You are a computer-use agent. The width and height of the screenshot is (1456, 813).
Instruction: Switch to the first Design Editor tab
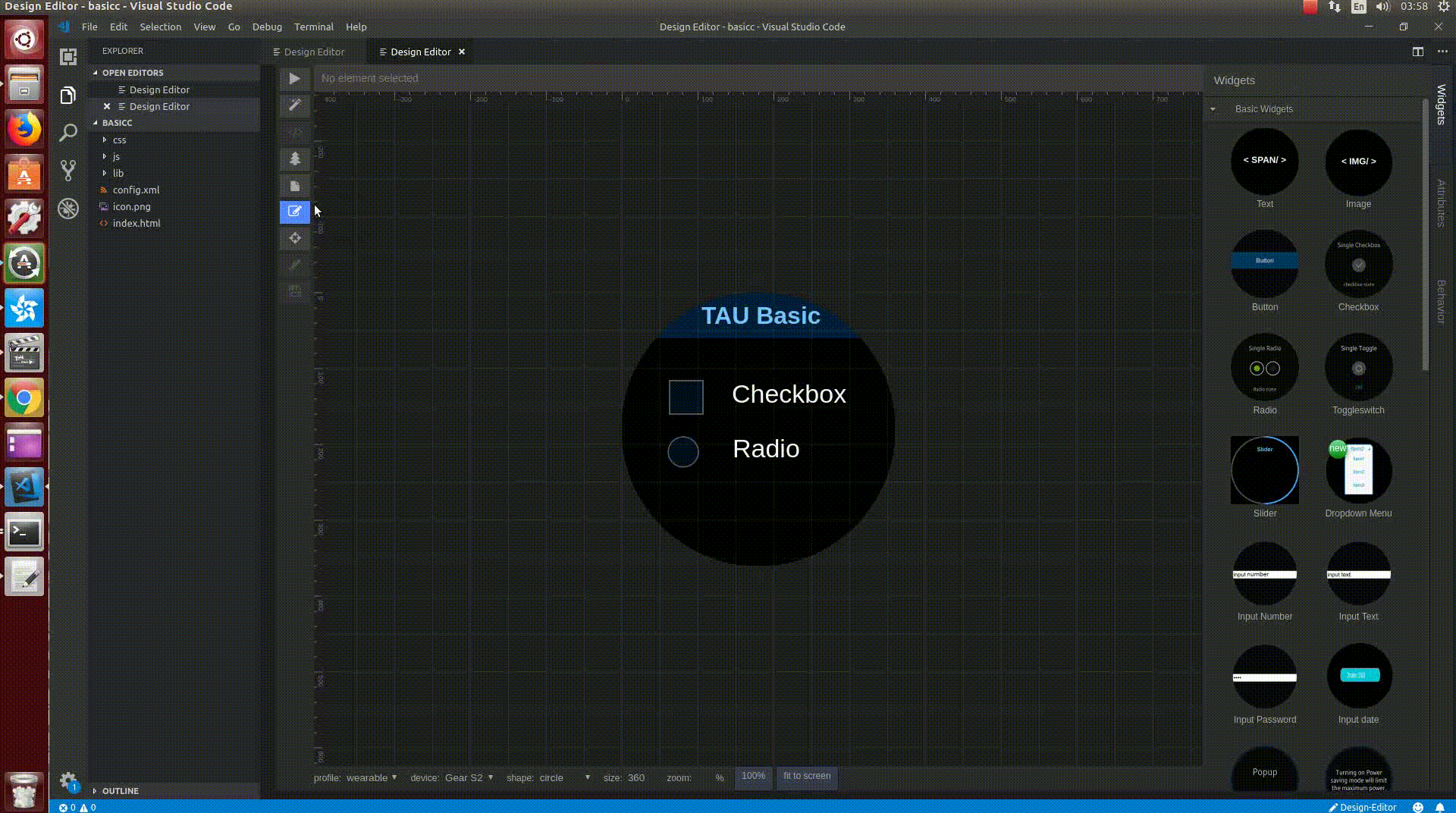coord(314,52)
